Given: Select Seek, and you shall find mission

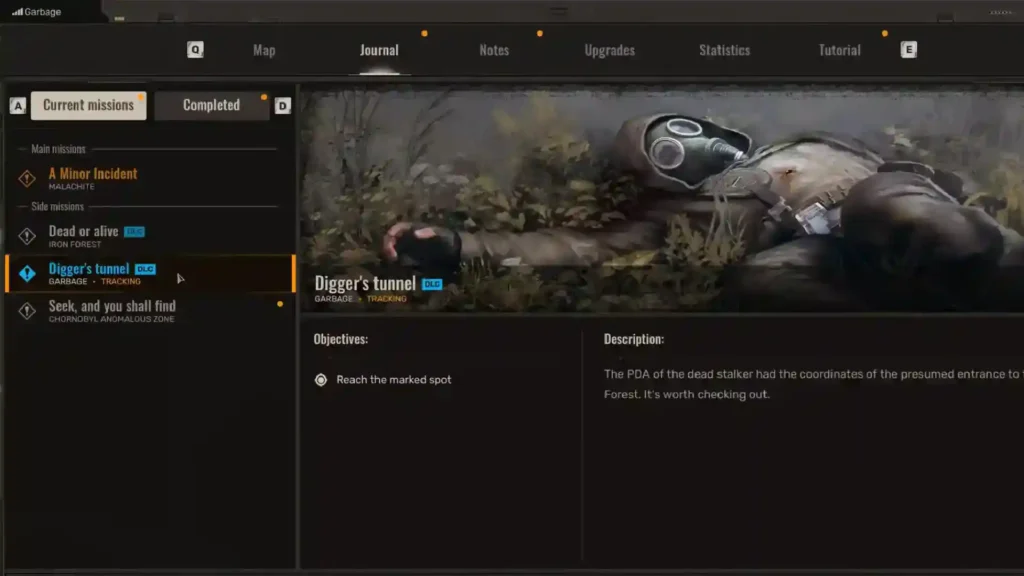Looking at the screenshot, I should (150, 311).
